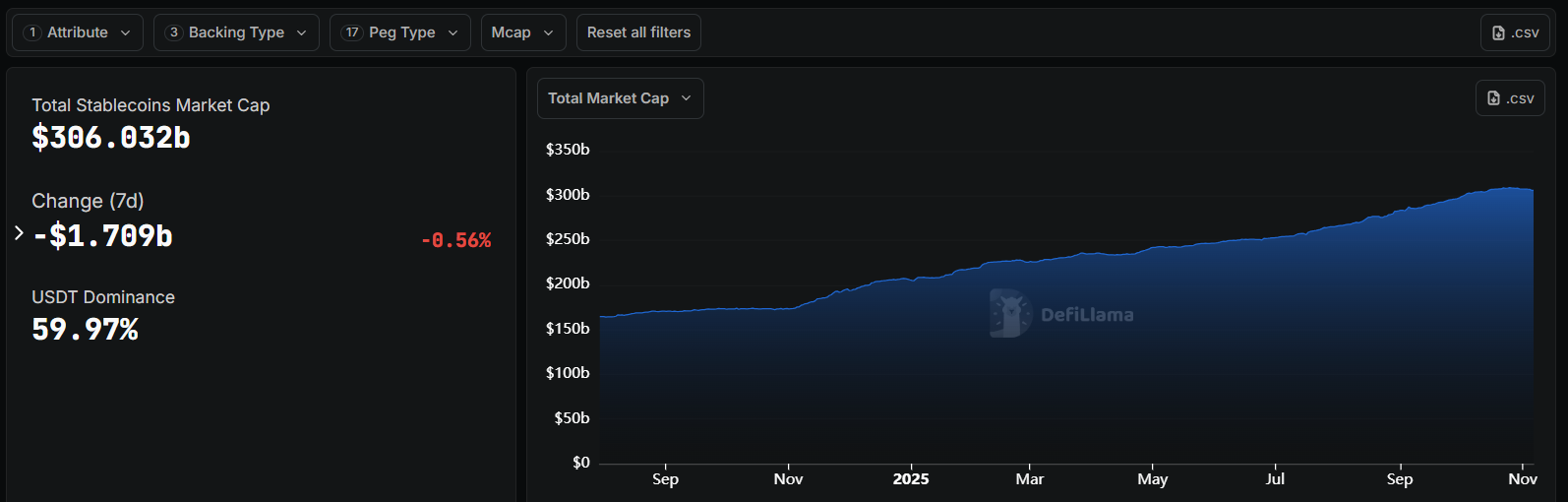
Task: Open Total Market Cap chart selector
Action: [x=620, y=98]
